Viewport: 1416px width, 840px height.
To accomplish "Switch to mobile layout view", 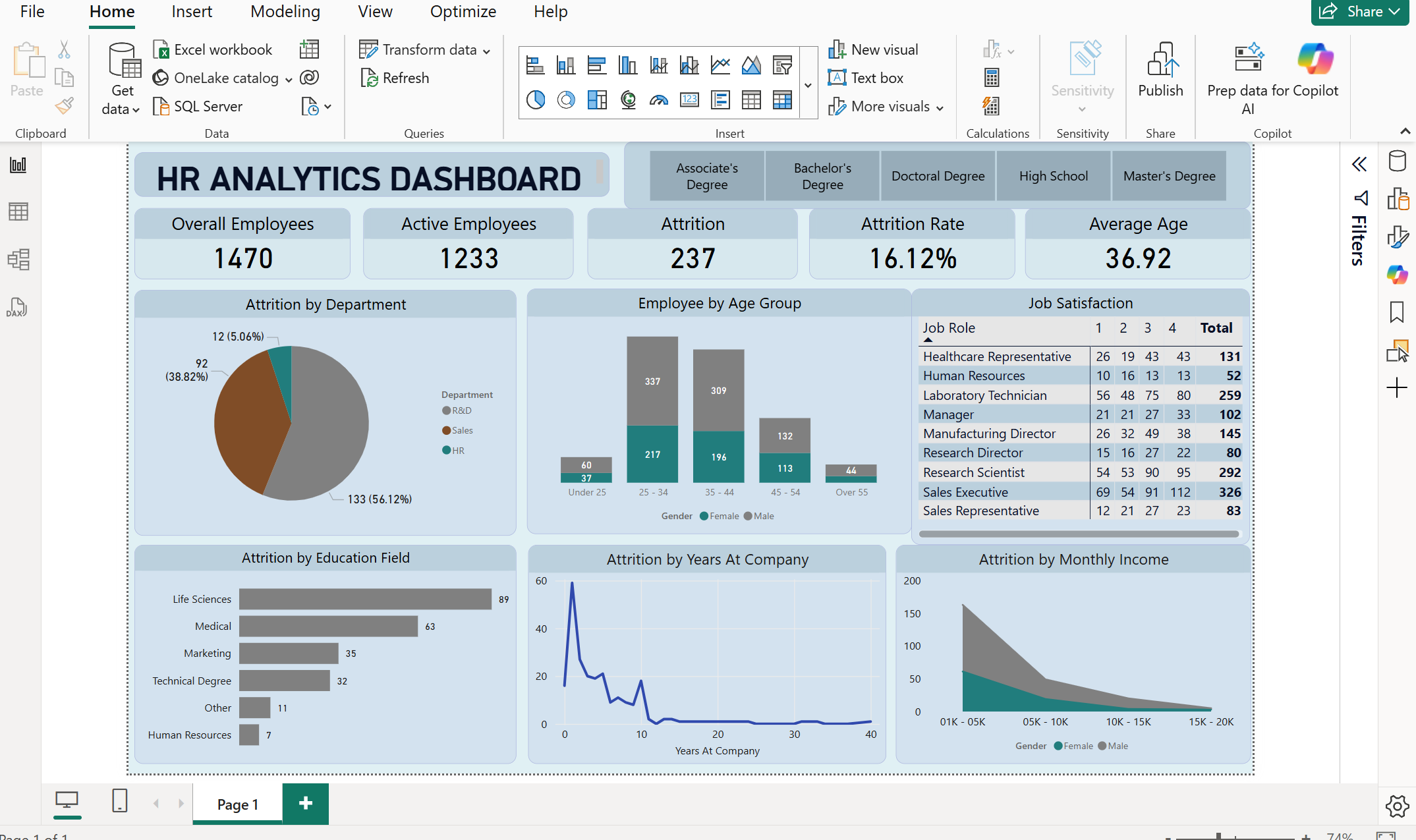I will [x=119, y=801].
